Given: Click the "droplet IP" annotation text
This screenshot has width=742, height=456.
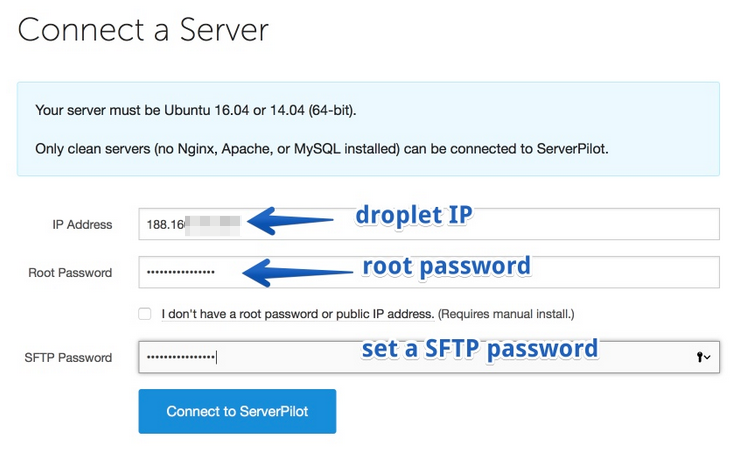Looking at the screenshot, I should (413, 216).
